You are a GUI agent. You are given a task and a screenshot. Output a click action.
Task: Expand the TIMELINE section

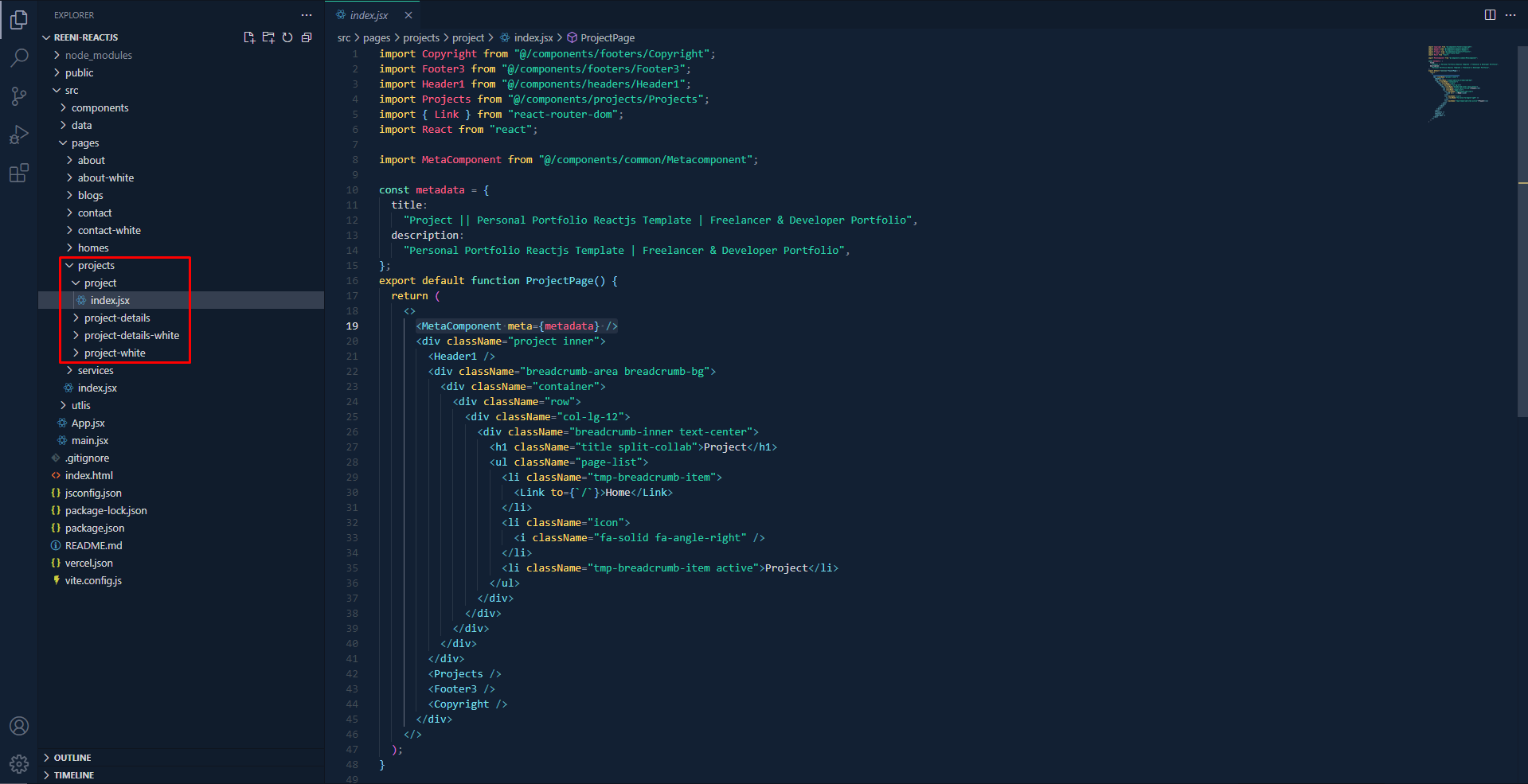[x=74, y=775]
